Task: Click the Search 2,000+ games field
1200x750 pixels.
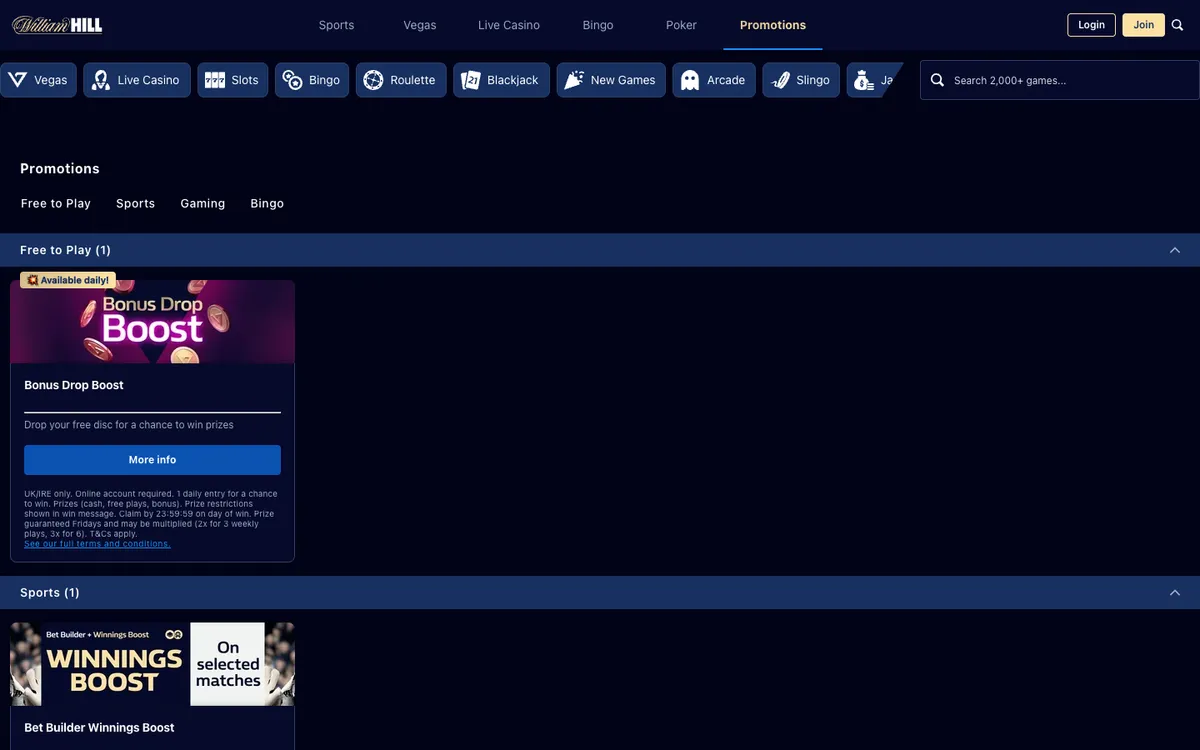Action: [1060, 80]
